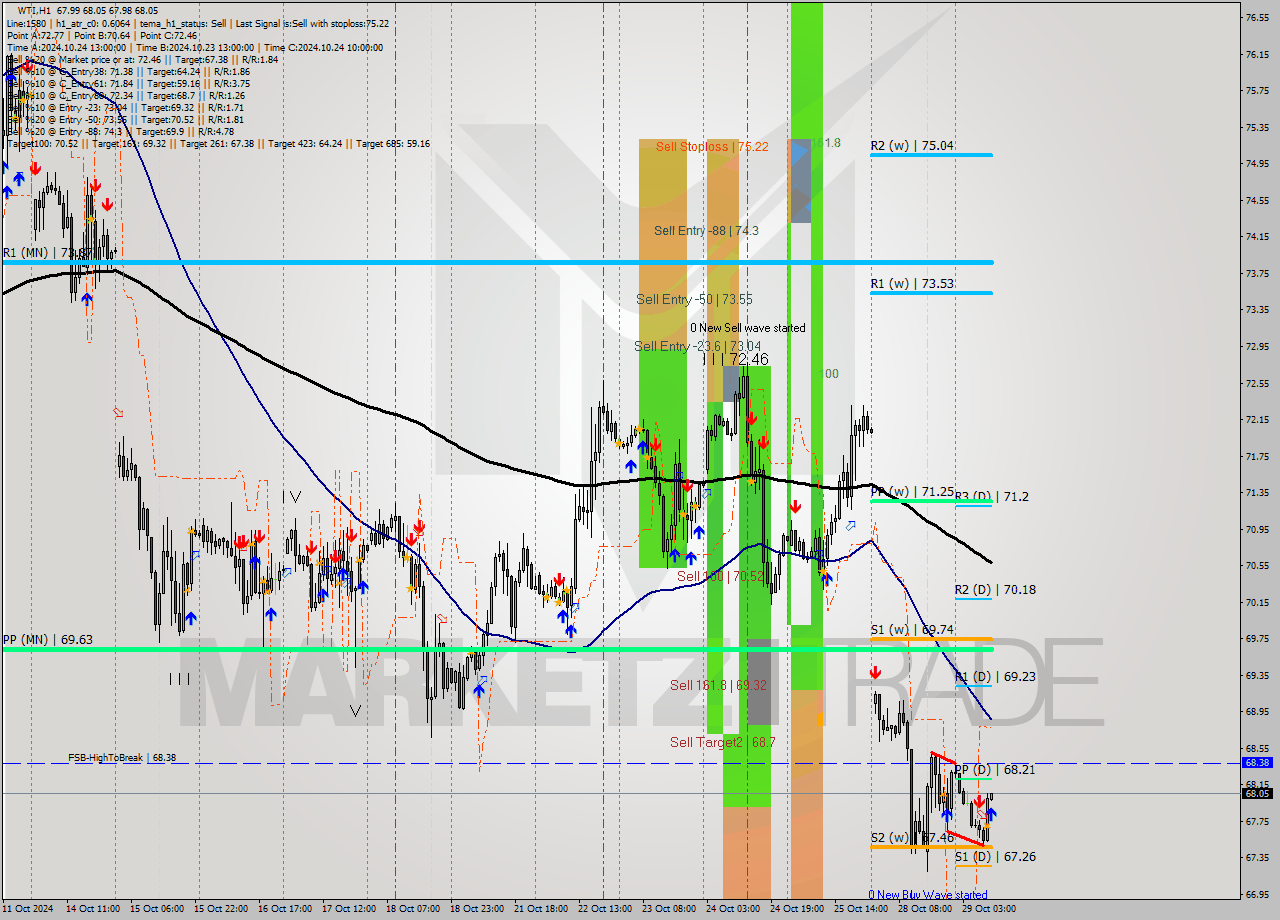
Task: Click the 'Sell 161.8 | 69.32' label
Action: tap(718, 685)
